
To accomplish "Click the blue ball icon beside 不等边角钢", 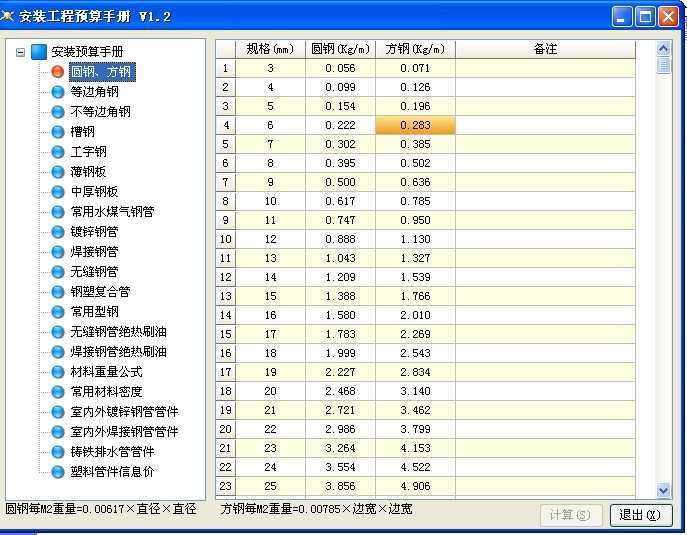I will pyautogui.click(x=57, y=112).
